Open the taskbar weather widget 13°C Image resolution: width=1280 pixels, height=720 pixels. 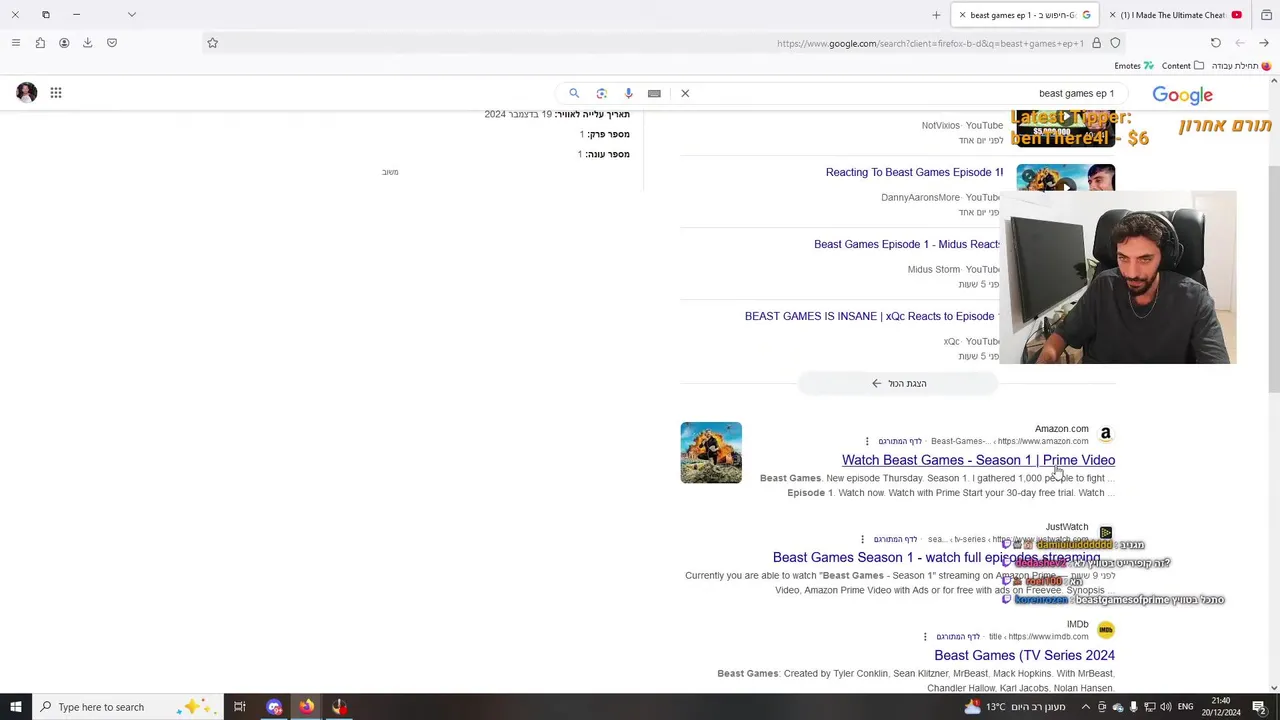click(x=1015, y=707)
